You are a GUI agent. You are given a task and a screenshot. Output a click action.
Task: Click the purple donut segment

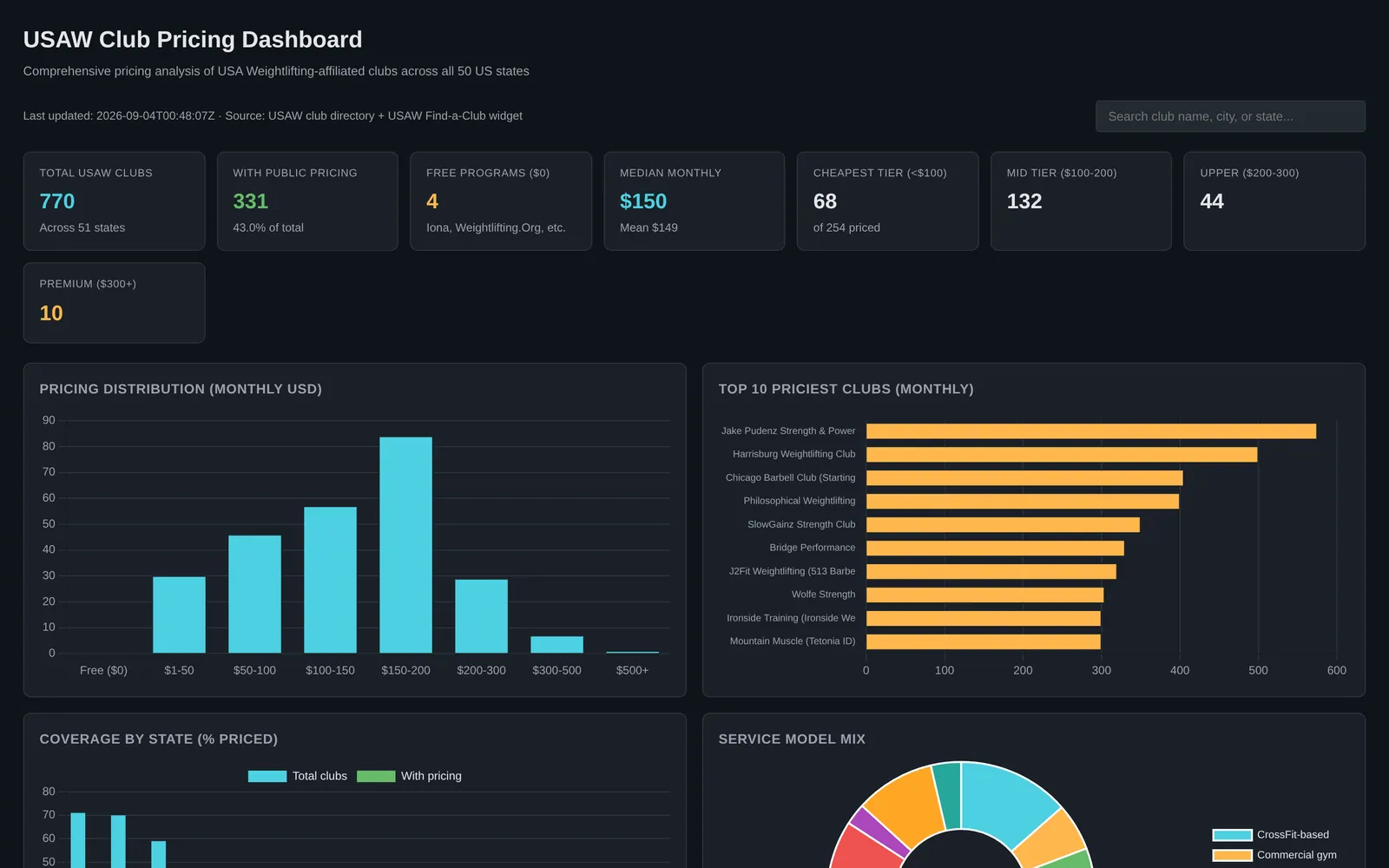(879, 832)
